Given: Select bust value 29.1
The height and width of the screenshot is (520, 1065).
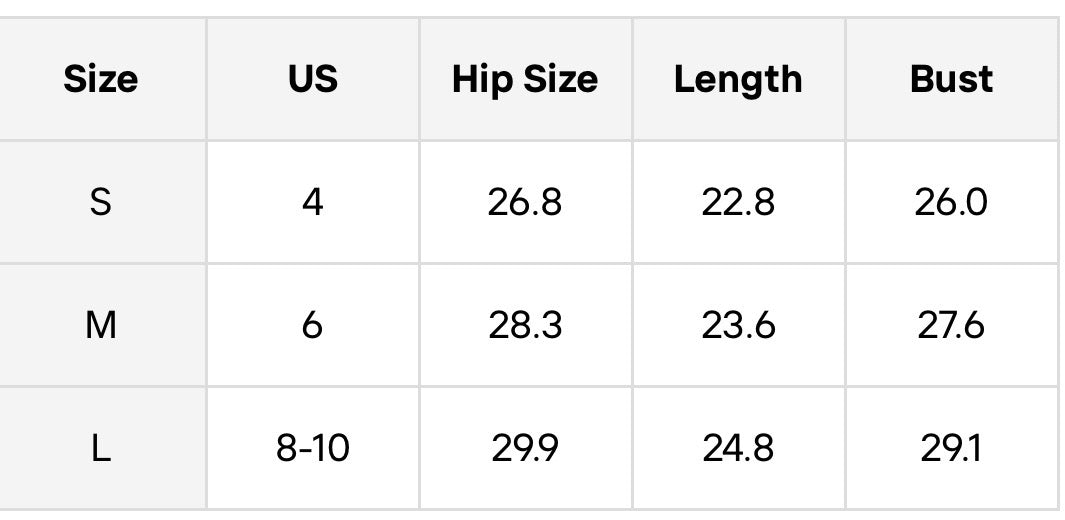Looking at the screenshot, I should pyautogui.click(x=951, y=449).
